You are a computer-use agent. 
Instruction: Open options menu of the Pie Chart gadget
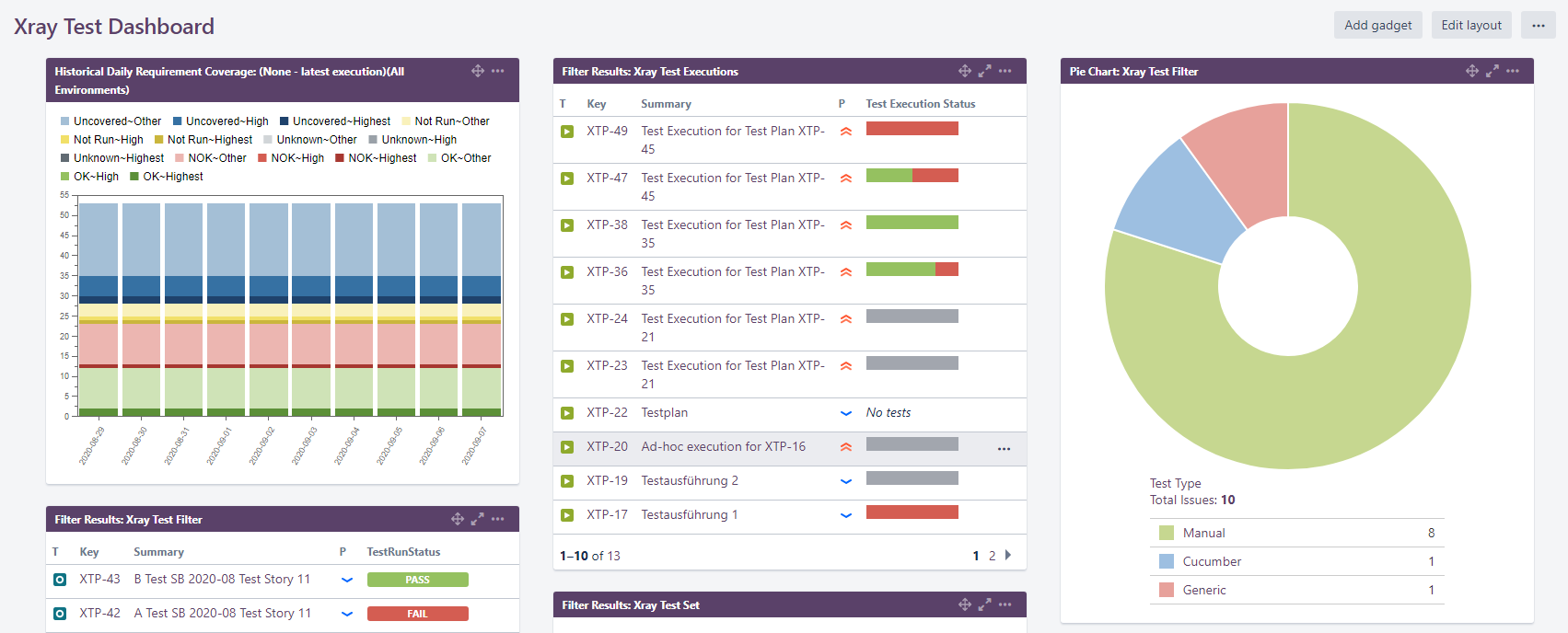coord(1513,71)
